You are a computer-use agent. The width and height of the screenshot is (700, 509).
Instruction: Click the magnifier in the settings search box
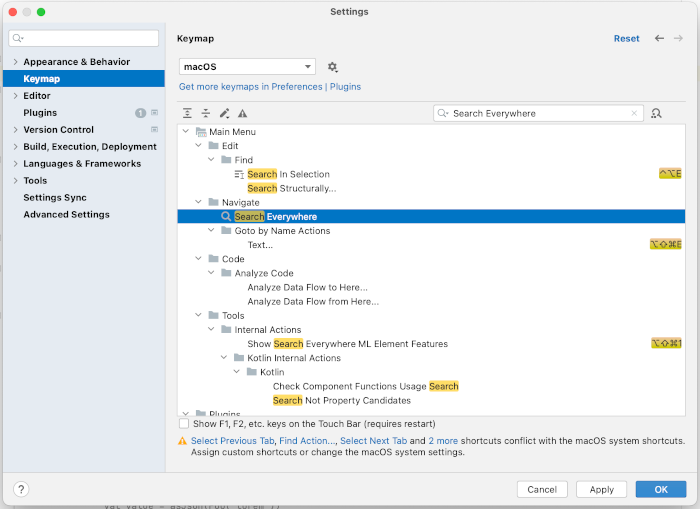click(18, 38)
